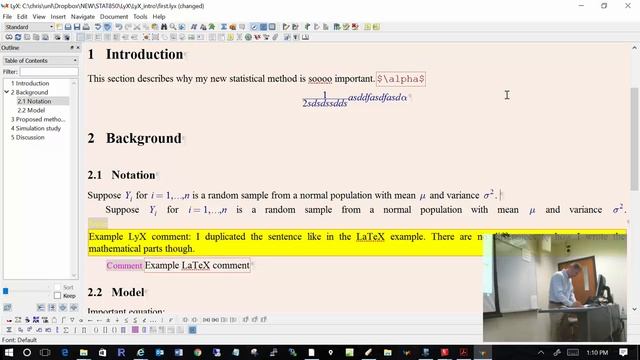
Task: Toggle continuous spellcheck icon
Action: [107, 27]
